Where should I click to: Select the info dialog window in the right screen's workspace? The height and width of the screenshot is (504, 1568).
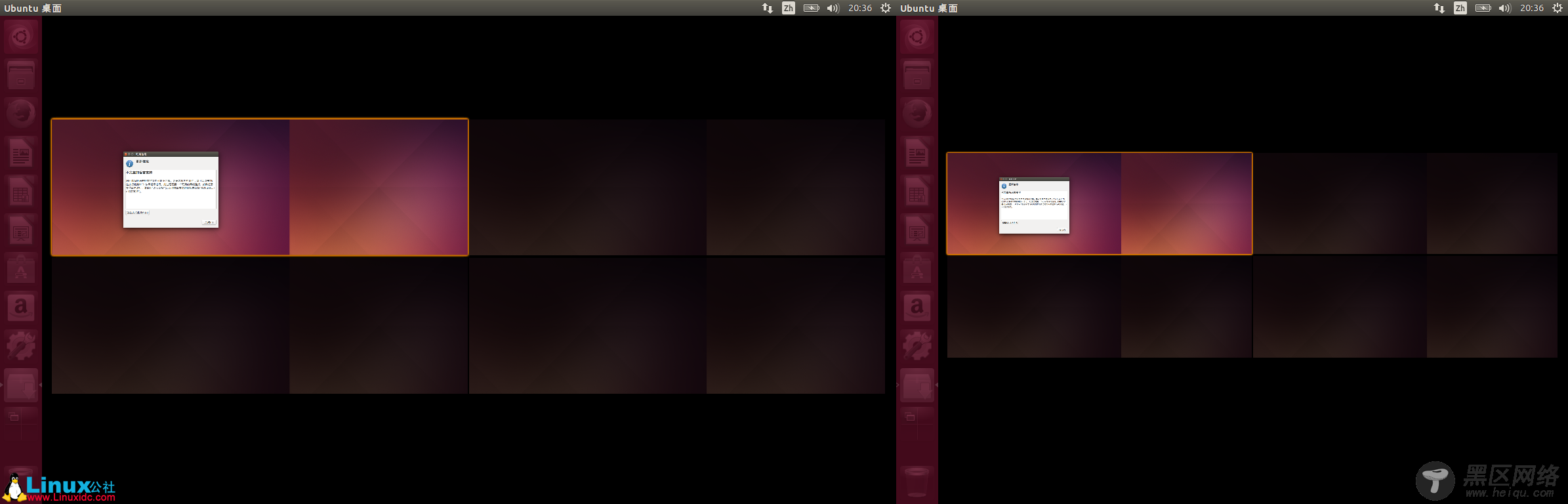pyautogui.click(x=1034, y=205)
